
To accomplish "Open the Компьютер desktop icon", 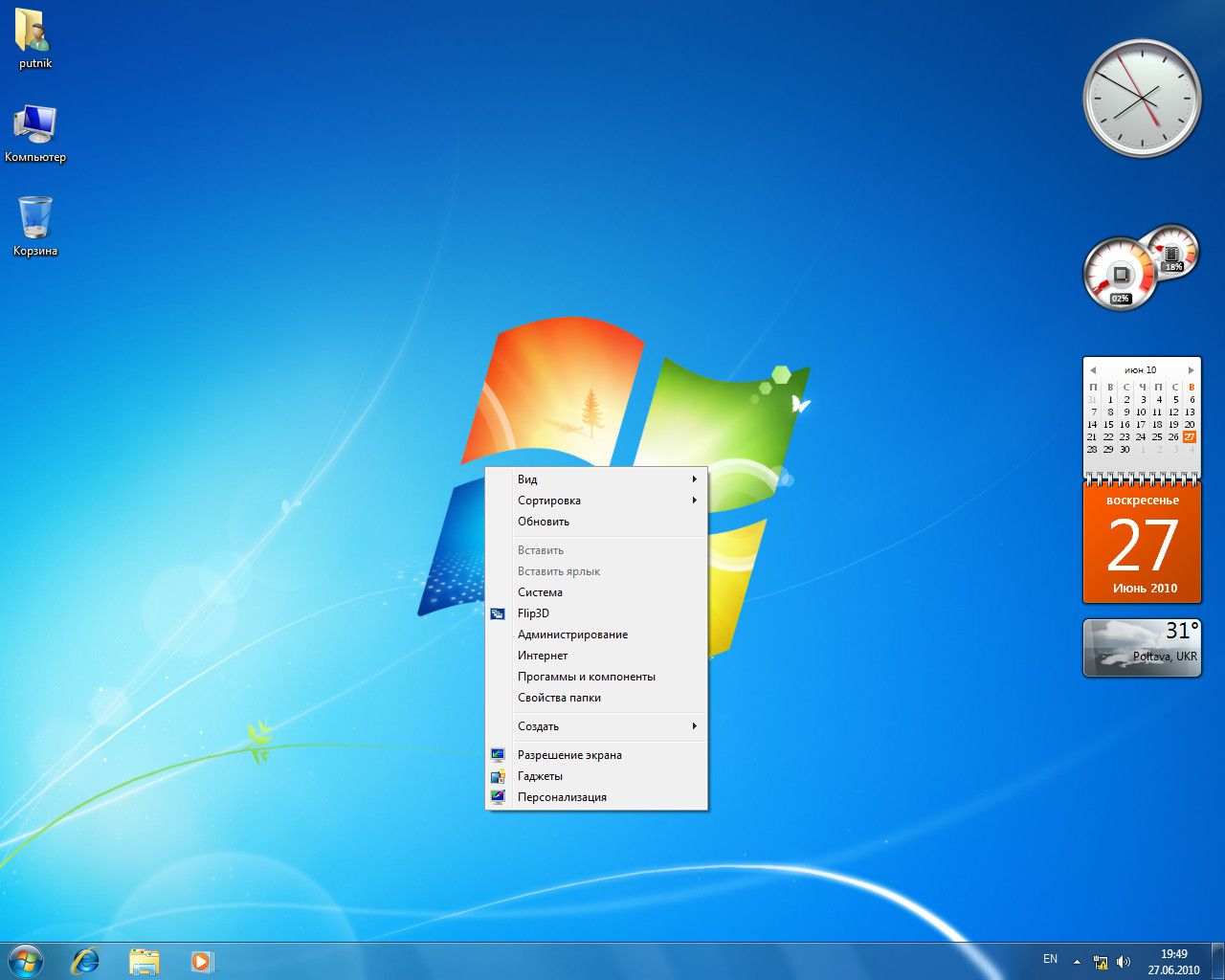I will [34, 124].
